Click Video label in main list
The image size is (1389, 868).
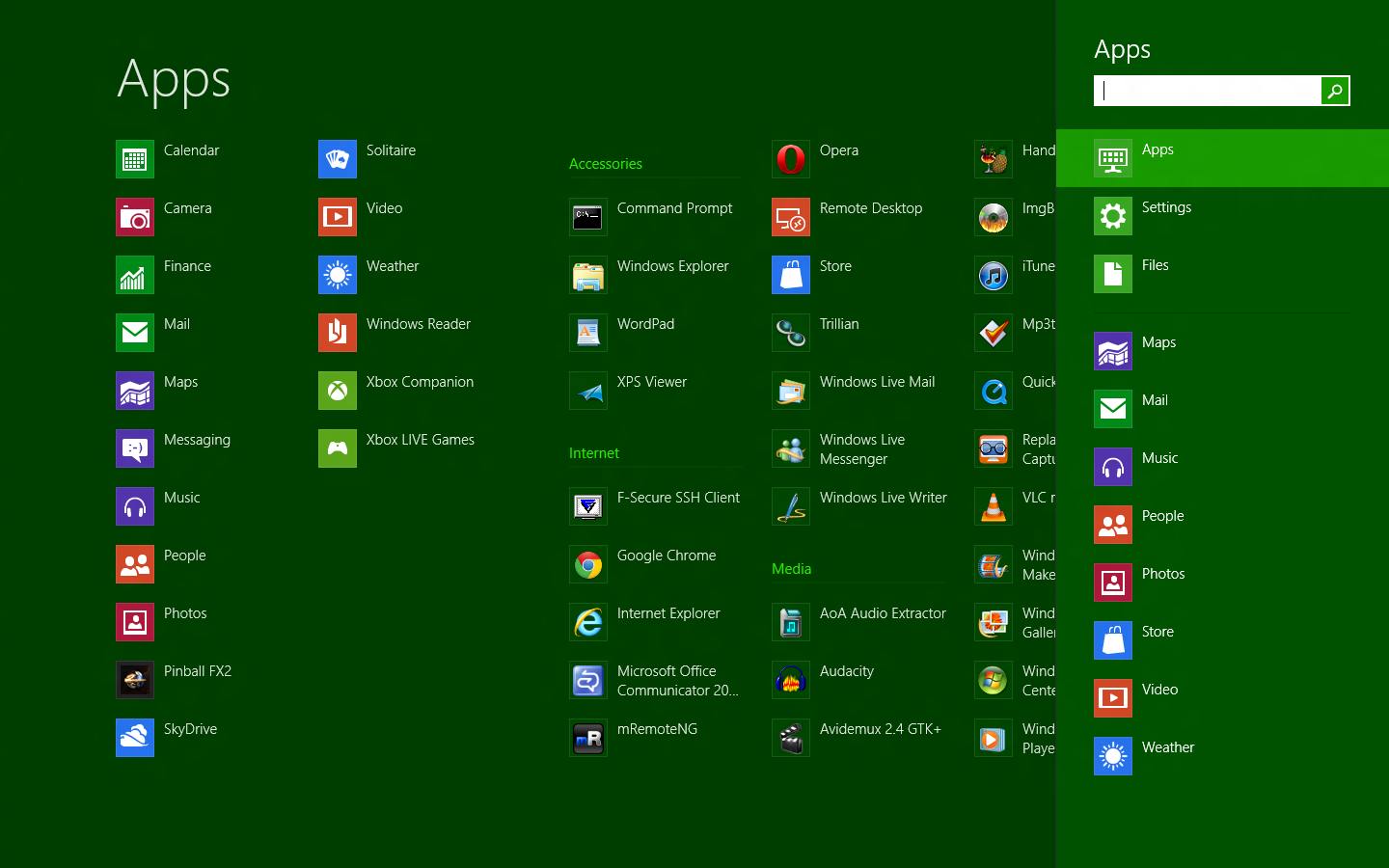pyautogui.click(x=384, y=208)
